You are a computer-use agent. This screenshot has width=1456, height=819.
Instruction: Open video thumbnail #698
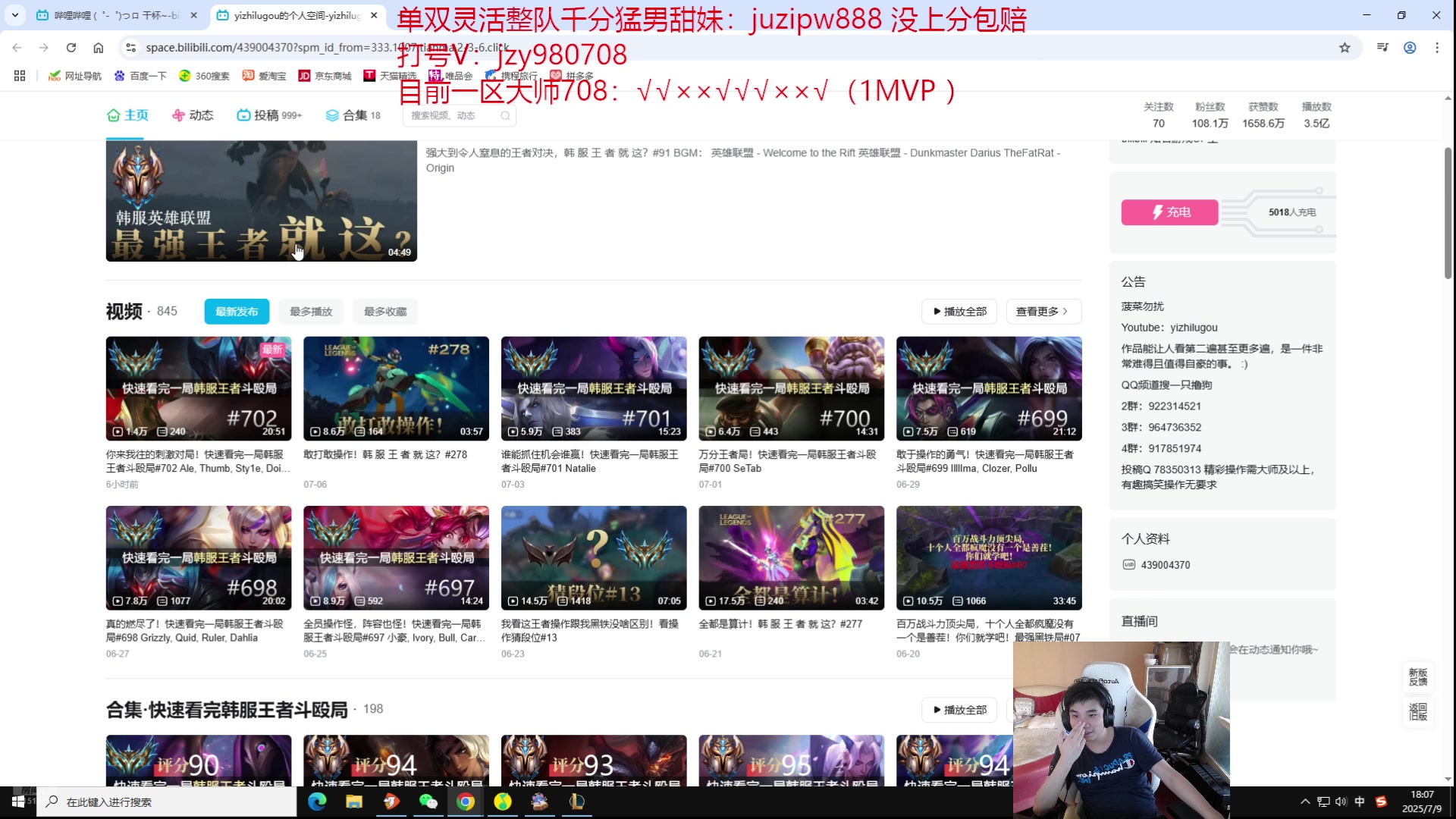tap(199, 558)
